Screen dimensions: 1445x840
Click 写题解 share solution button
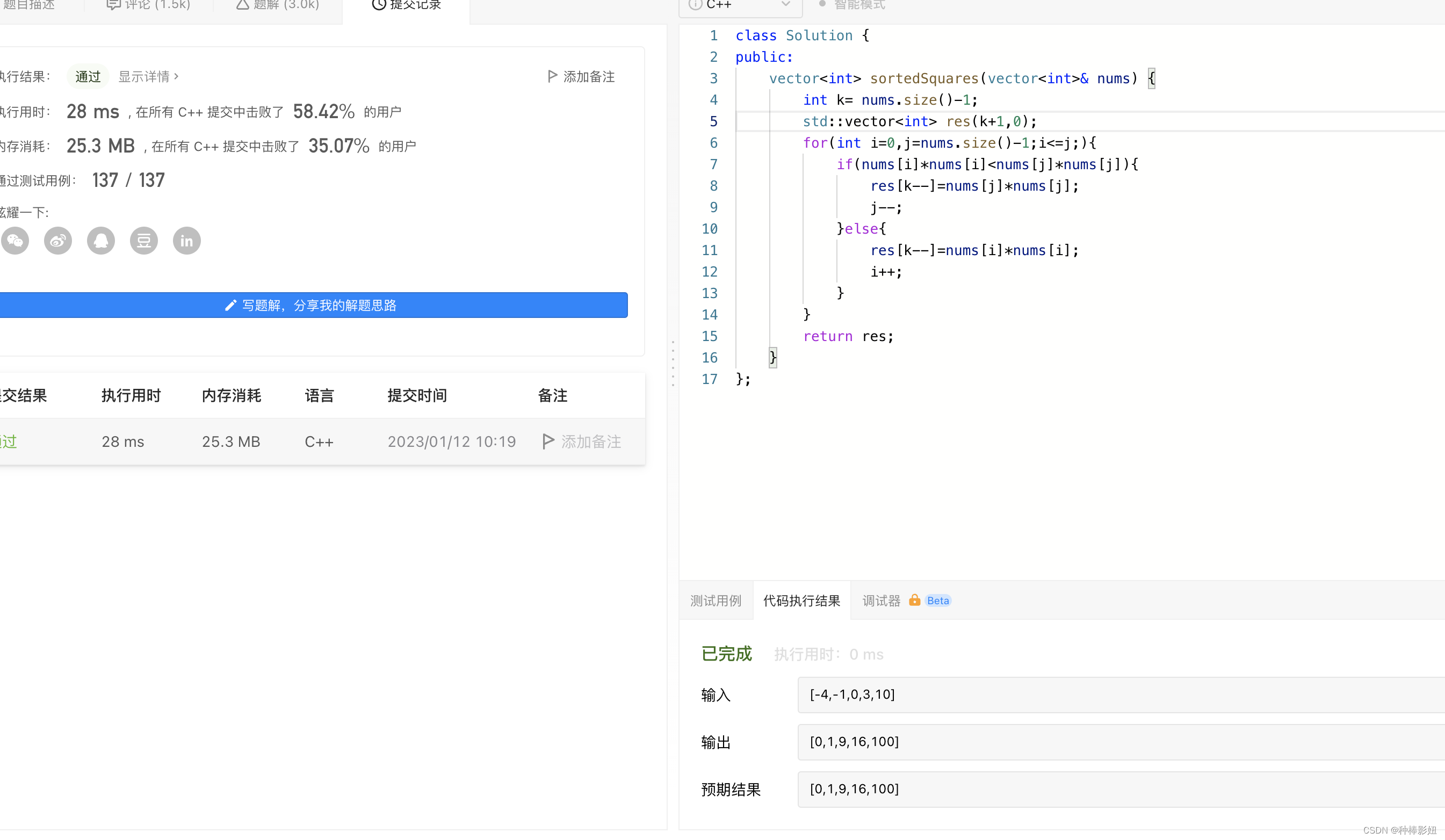click(x=312, y=305)
